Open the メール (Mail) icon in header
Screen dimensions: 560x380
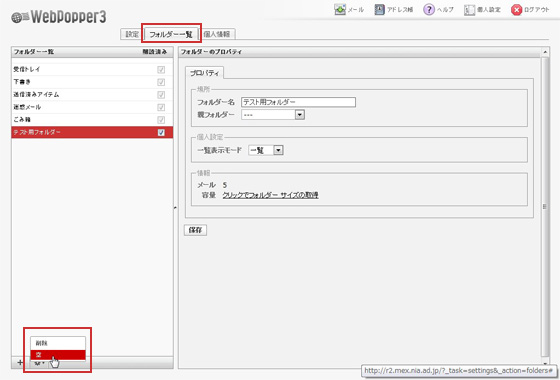(340, 10)
